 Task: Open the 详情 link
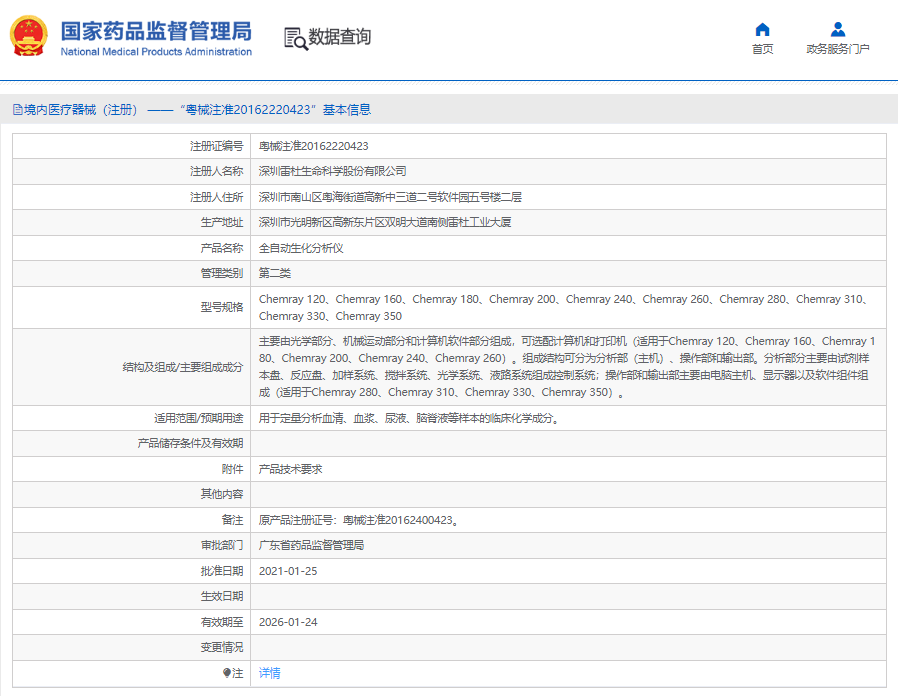point(270,673)
